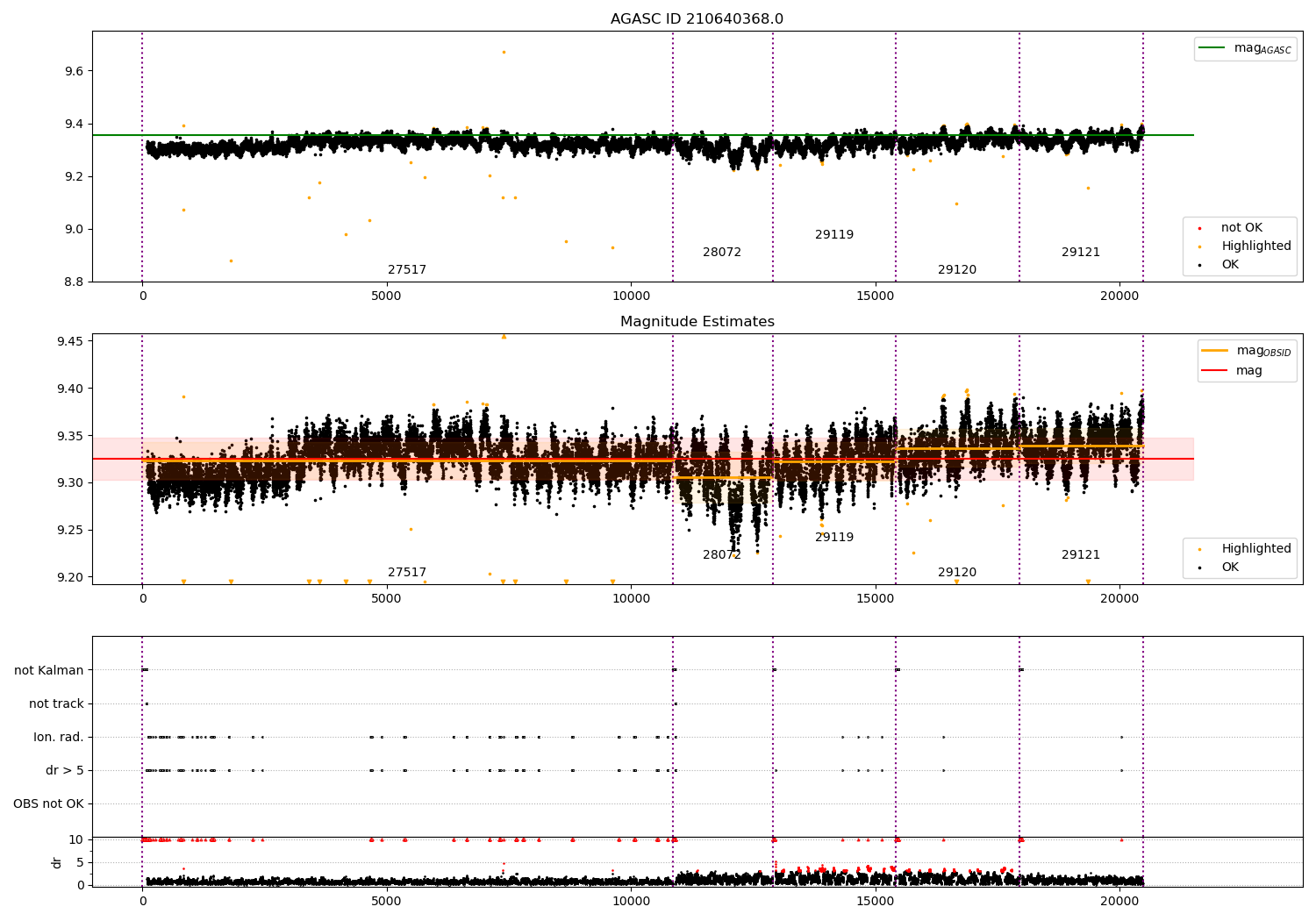Click the 9.6 tick on the top plot

[x=74, y=71]
